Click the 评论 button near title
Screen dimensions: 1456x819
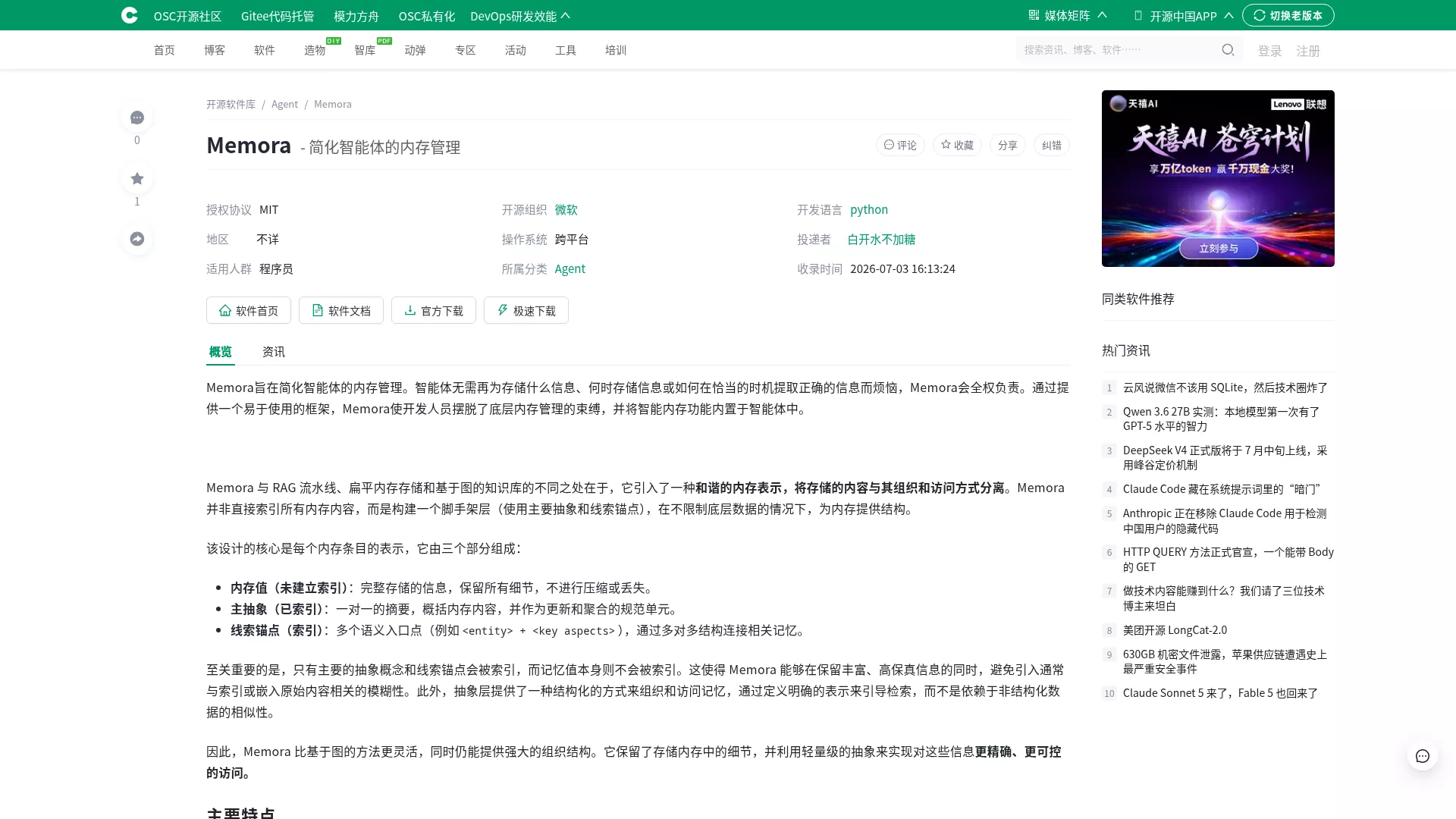pos(900,145)
